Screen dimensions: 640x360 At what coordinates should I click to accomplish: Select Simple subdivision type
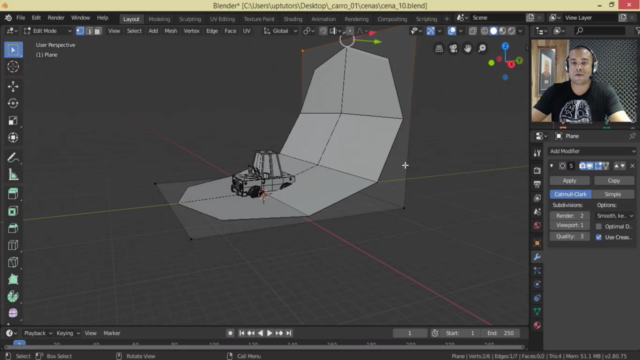pyautogui.click(x=613, y=194)
